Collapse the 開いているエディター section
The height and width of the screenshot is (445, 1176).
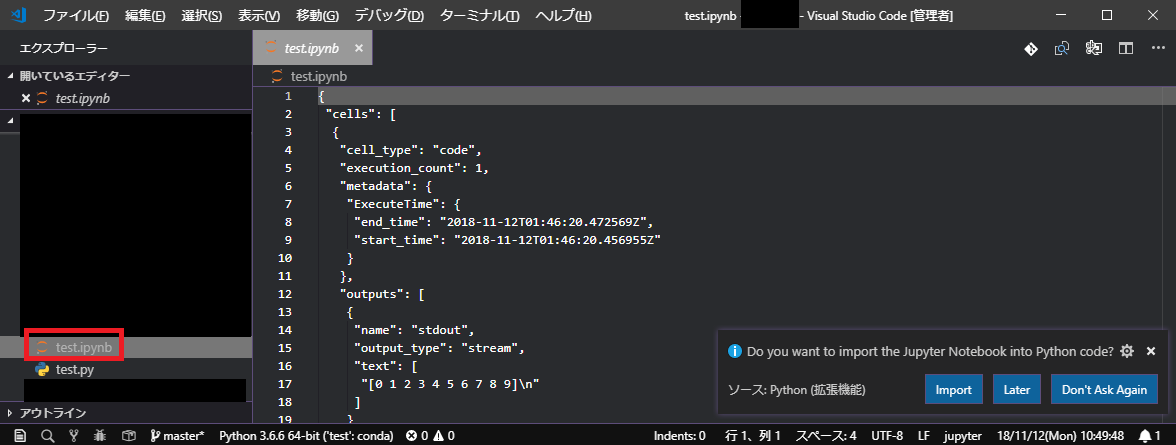11,76
